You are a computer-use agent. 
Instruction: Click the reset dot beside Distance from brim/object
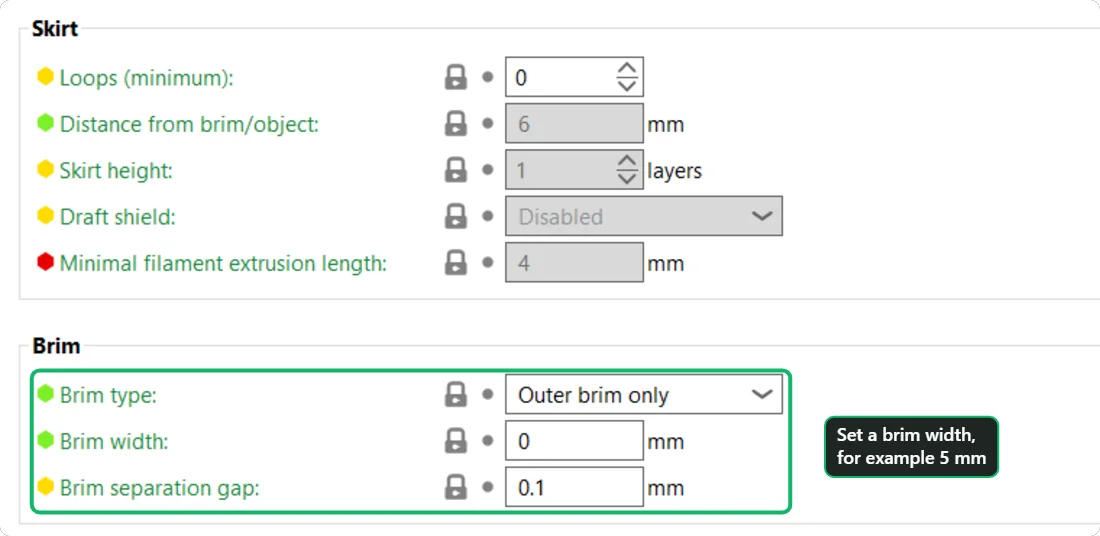488,124
